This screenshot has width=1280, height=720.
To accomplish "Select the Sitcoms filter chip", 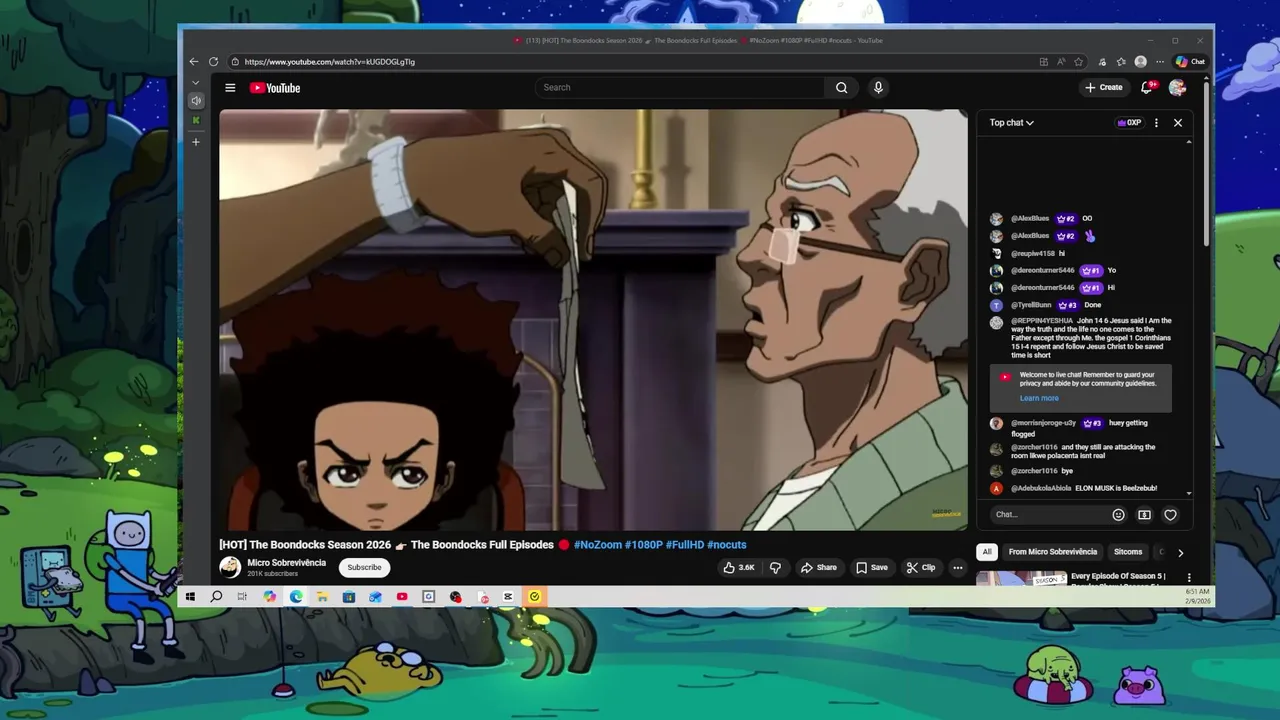I will (1128, 552).
